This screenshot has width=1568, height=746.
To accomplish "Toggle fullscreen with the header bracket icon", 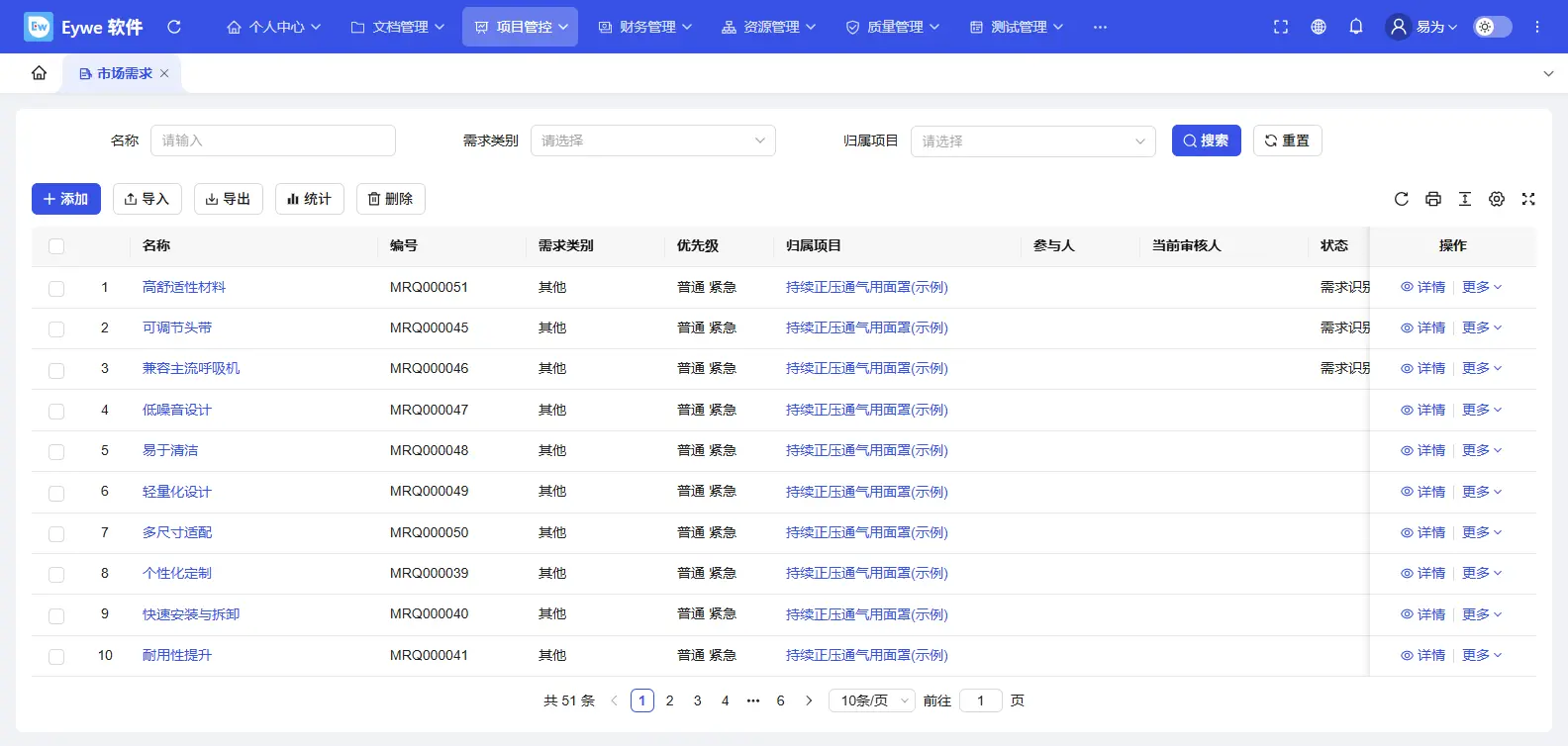I will point(1281,27).
